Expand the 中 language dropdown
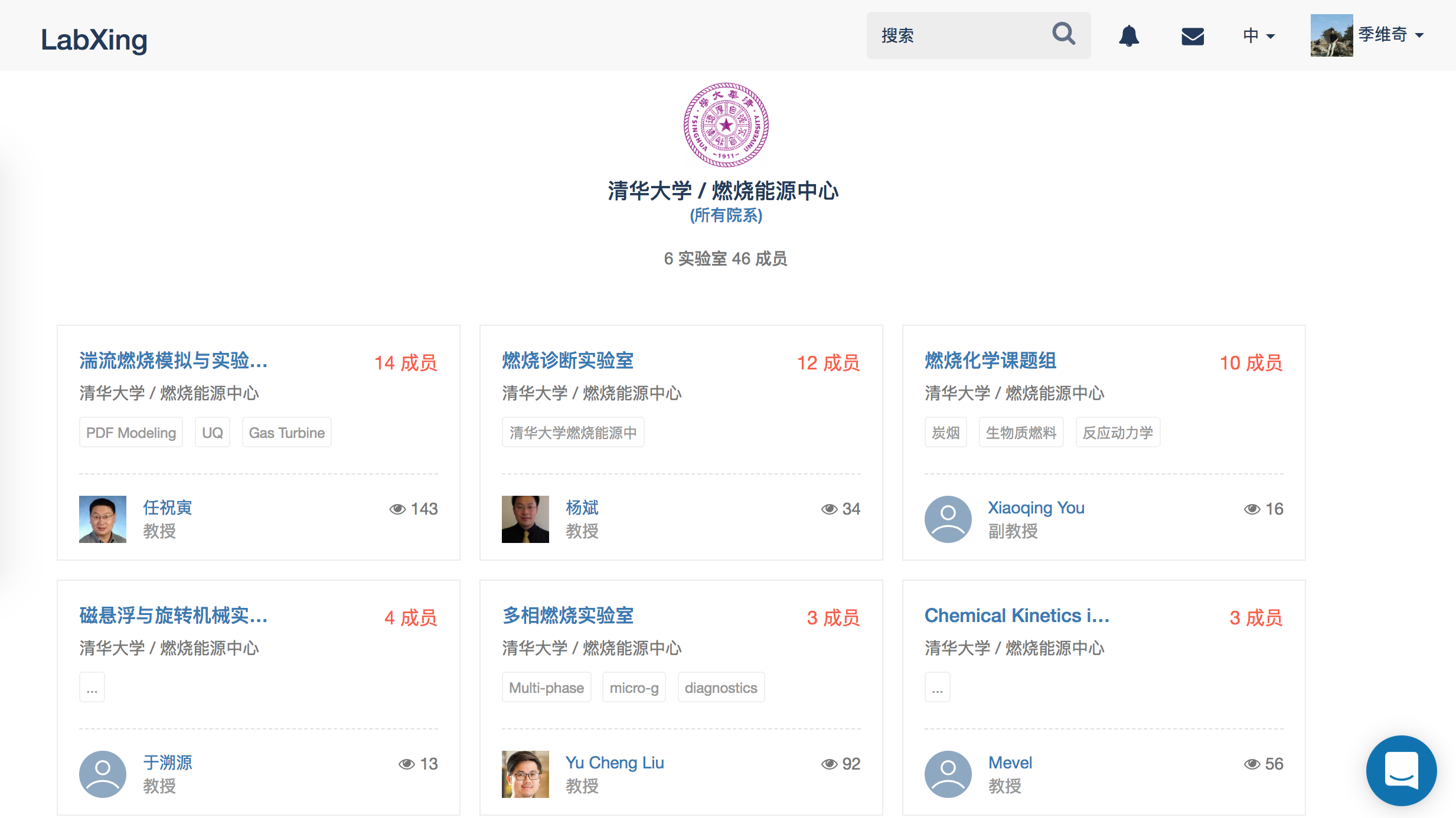 coord(1259,35)
